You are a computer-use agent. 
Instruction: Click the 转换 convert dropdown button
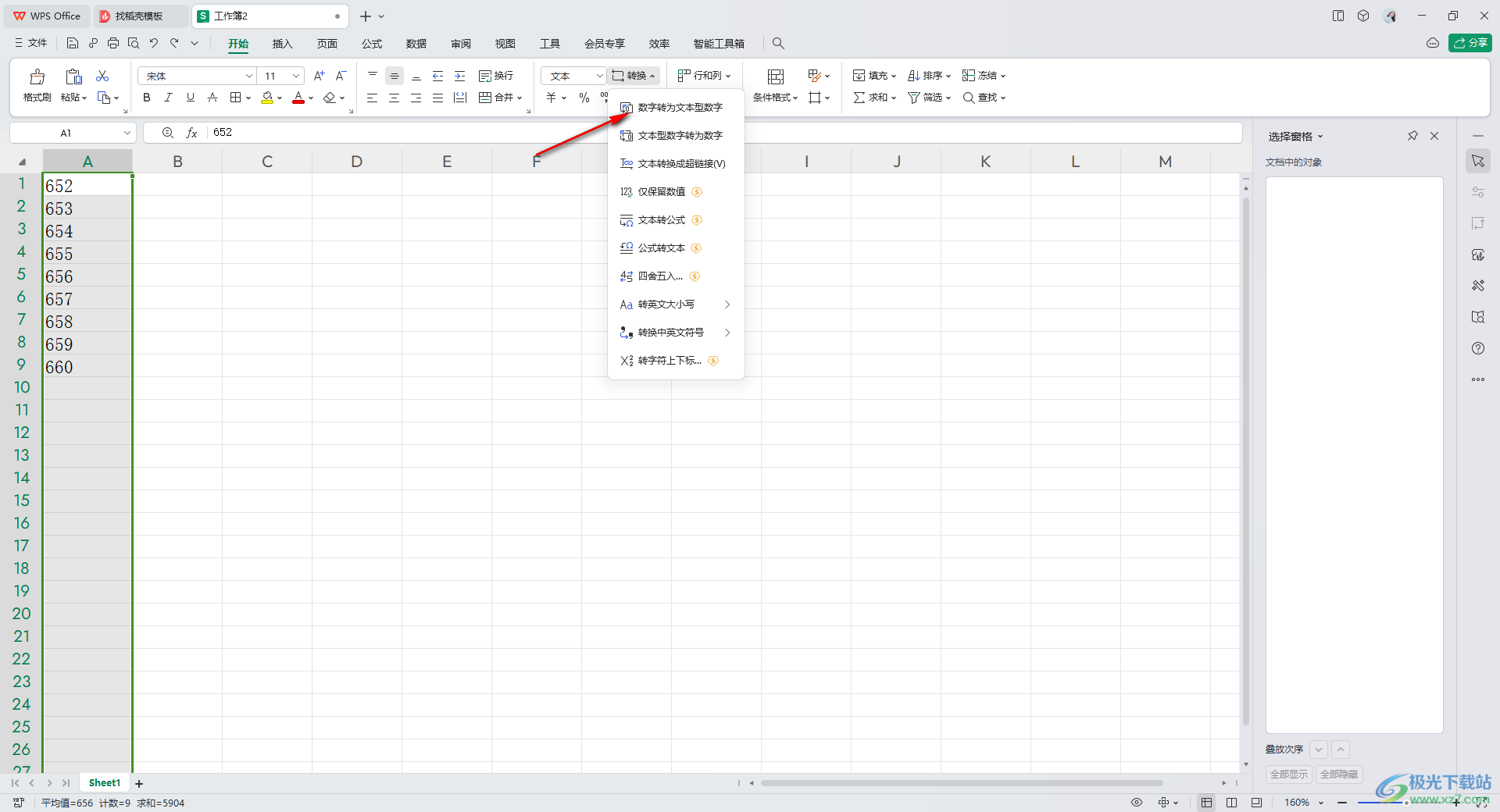[634, 76]
